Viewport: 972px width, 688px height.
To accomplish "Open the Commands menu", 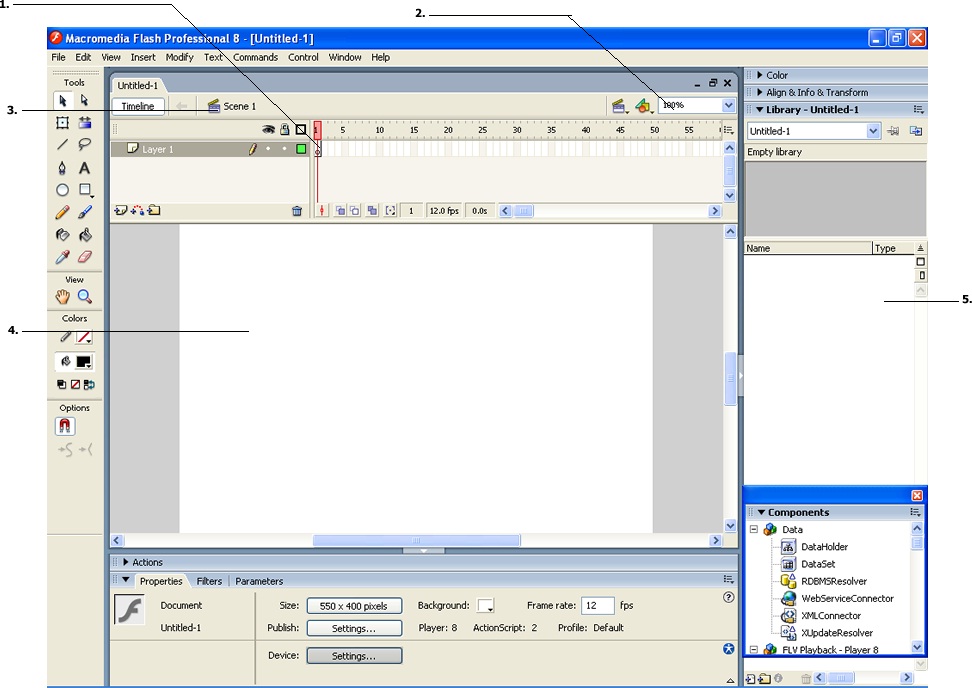I will [255, 57].
